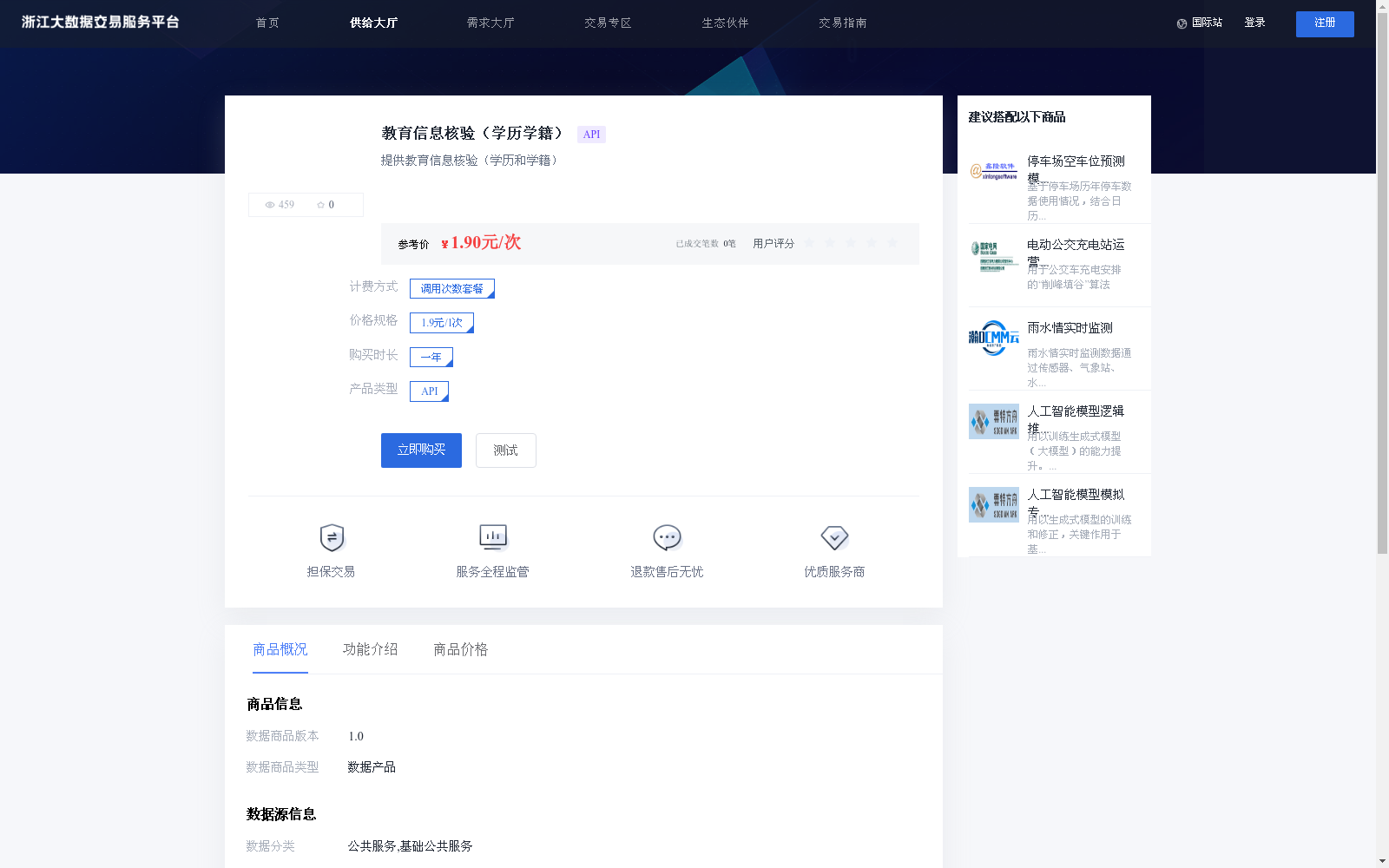Viewport: 1389px width, 868px height.
Task: Click the API tag beside the product title
Action: [x=591, y=135]
